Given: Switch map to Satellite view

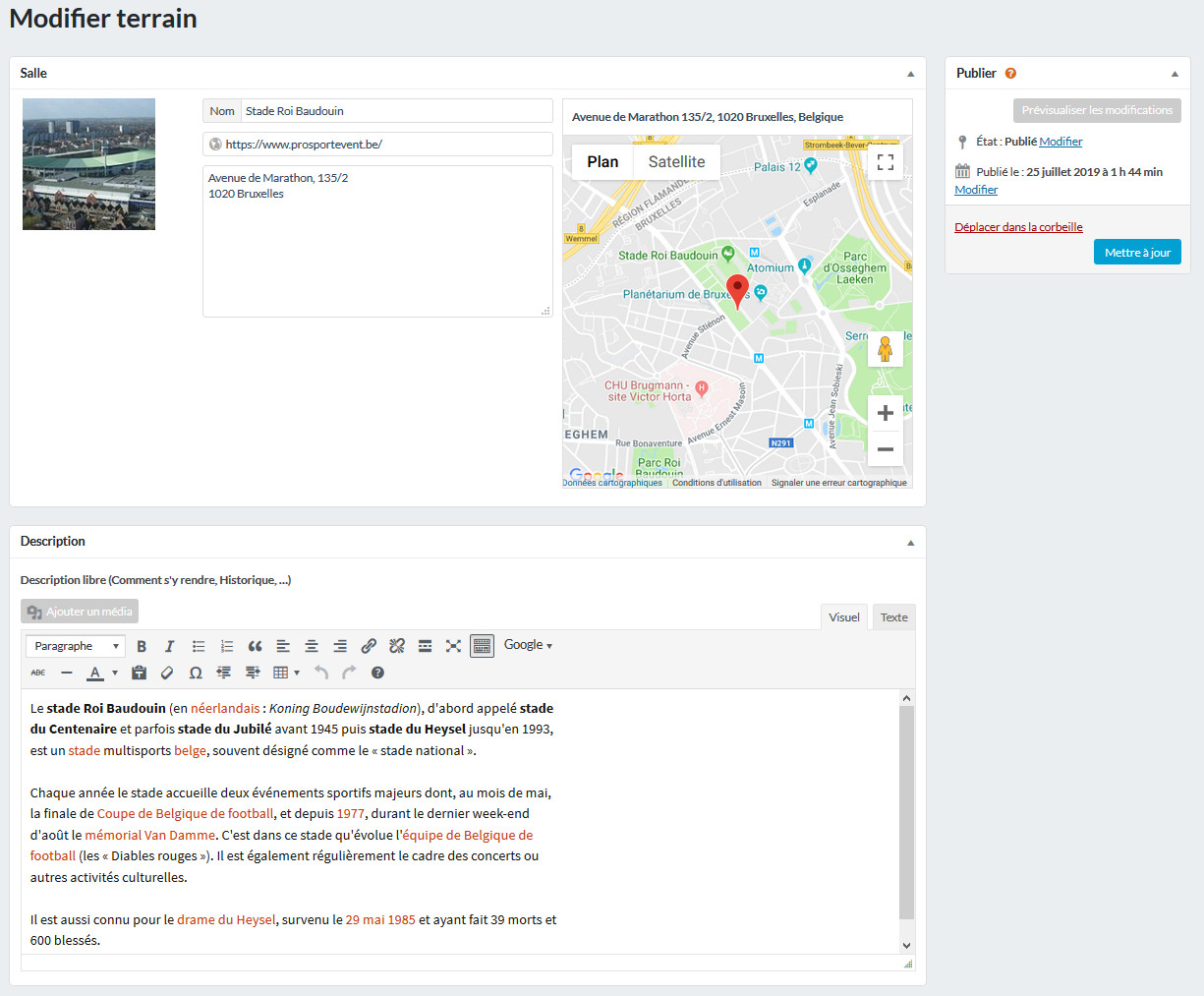Looking at the screenshot, I should pos(676,162).
